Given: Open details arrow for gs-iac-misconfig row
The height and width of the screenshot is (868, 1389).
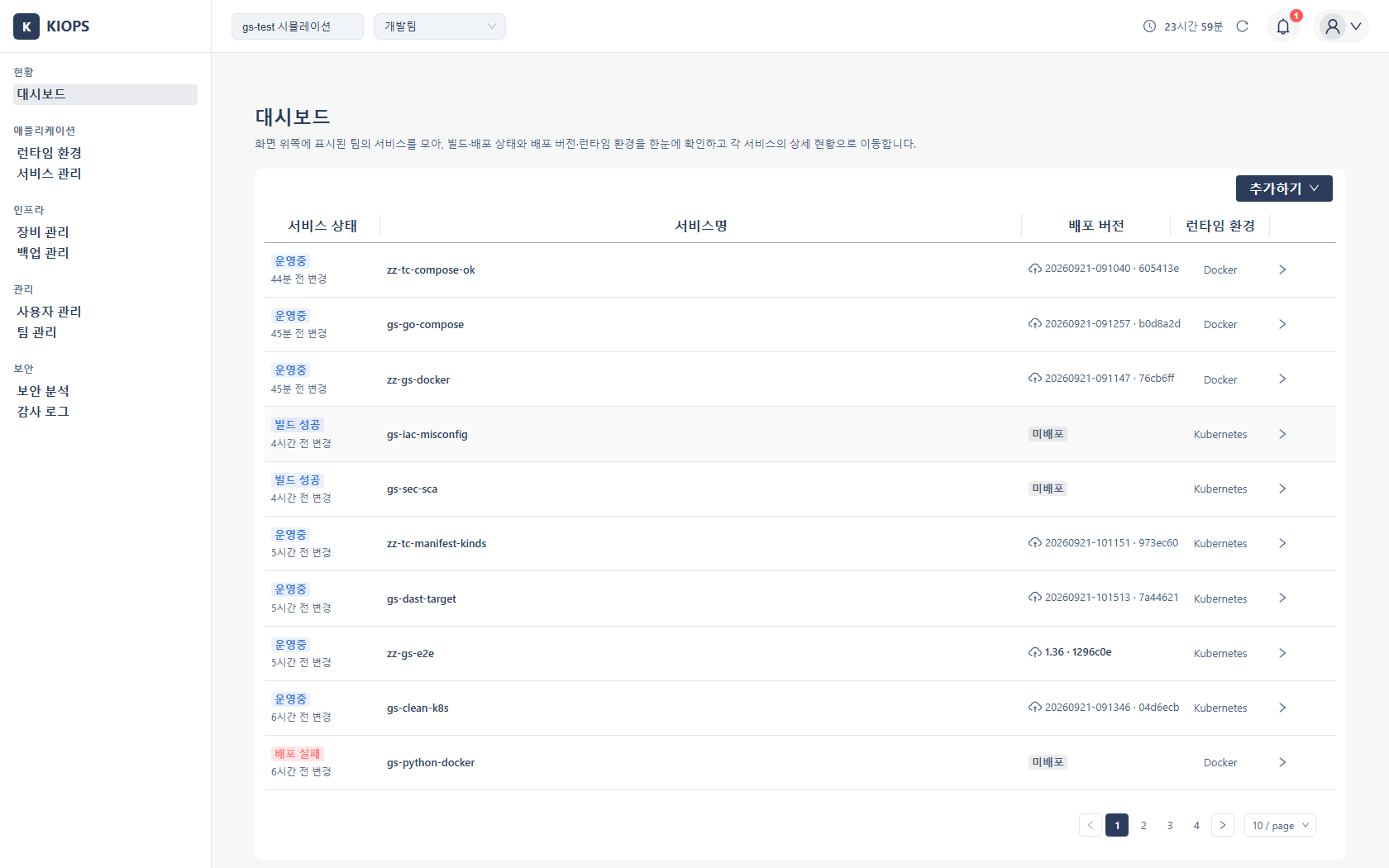Looking at the screenshot, I should click(x=1282, y=434).
